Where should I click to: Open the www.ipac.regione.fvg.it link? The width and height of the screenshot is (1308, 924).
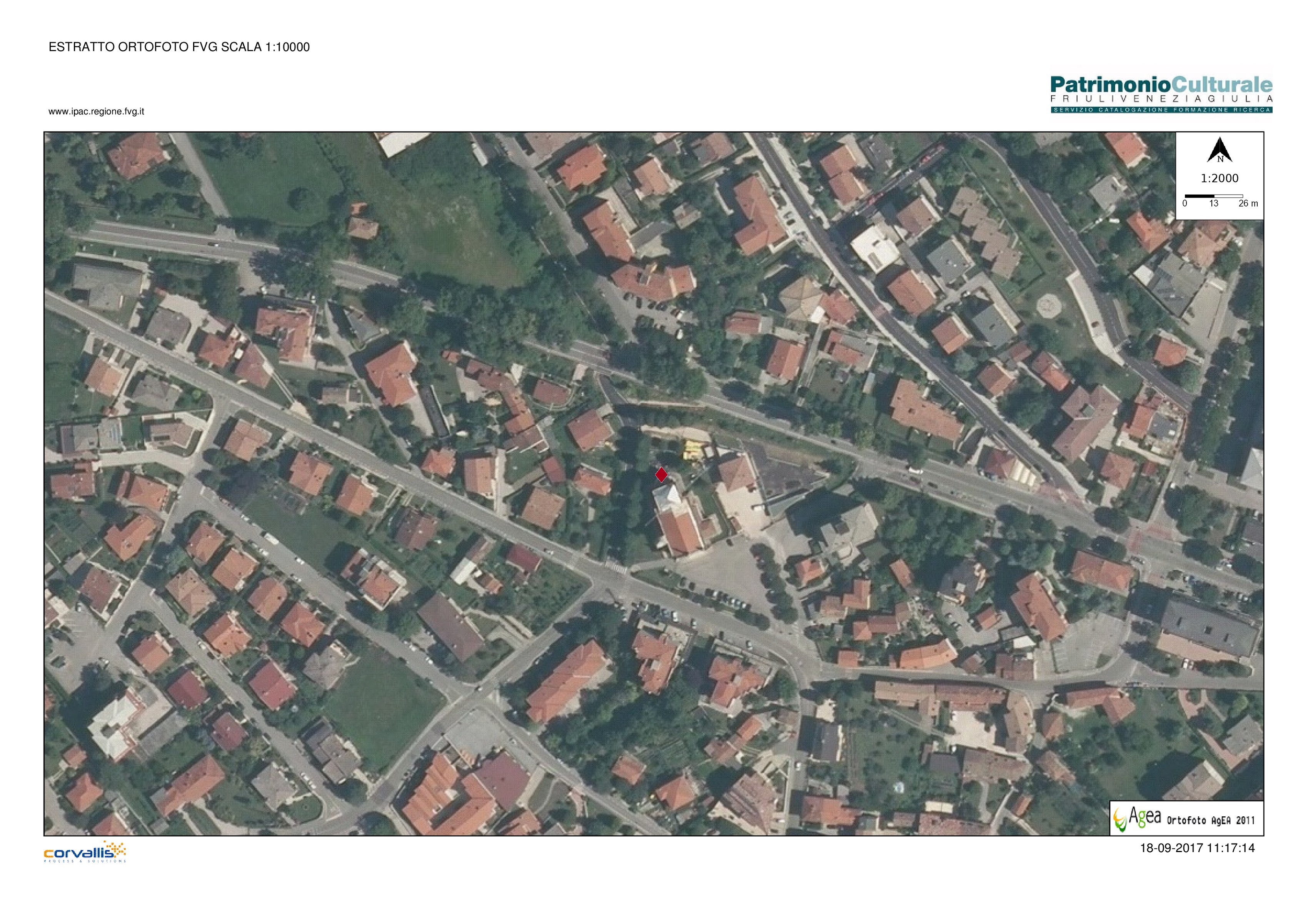(96, 112)
